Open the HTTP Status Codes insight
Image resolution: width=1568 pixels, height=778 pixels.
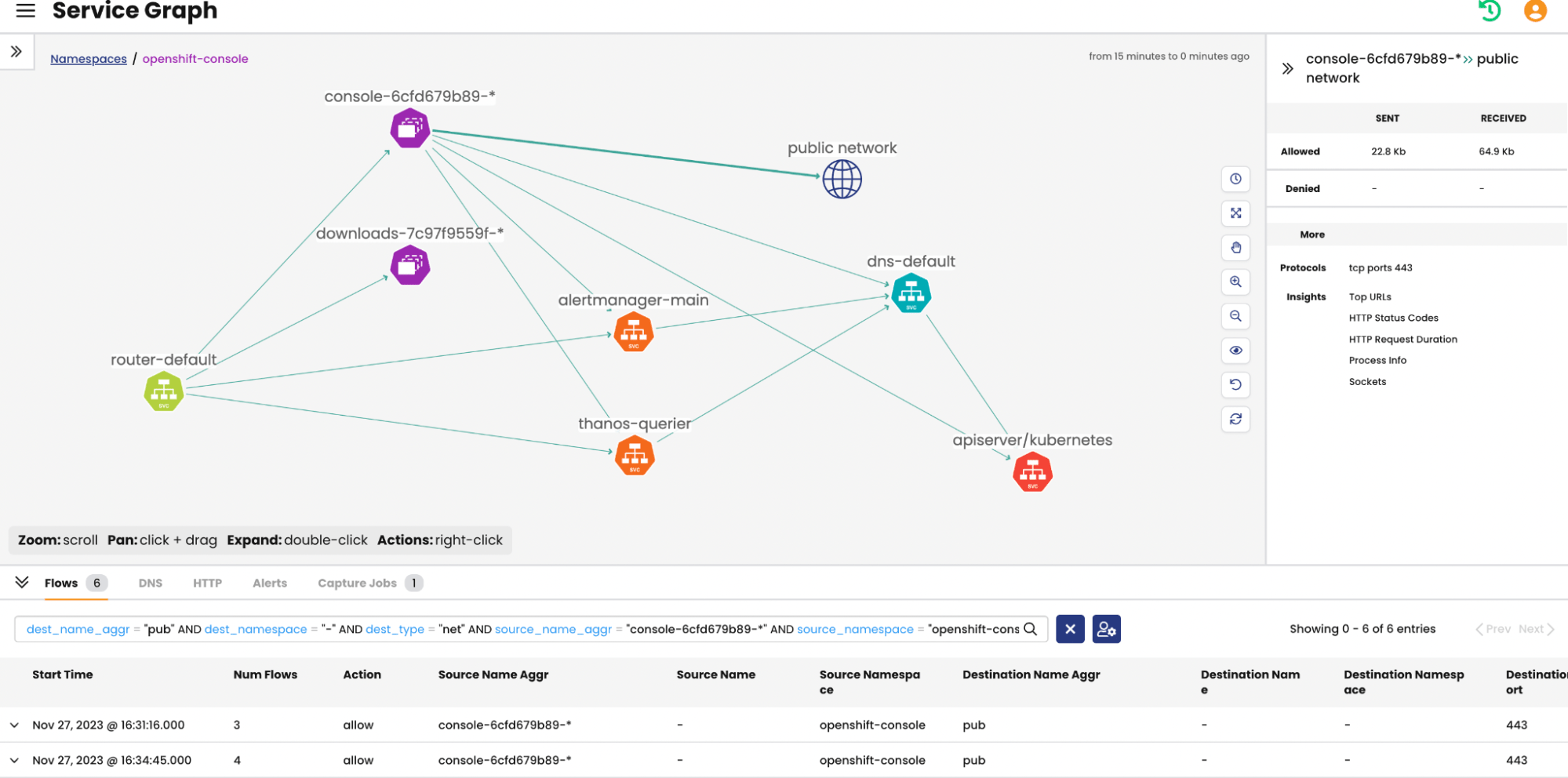tap(1393, 318)
